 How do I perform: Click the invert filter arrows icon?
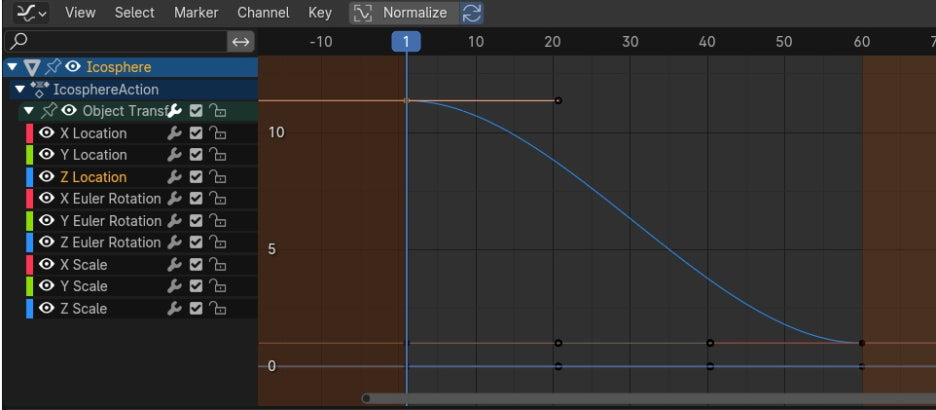point(241,42)
